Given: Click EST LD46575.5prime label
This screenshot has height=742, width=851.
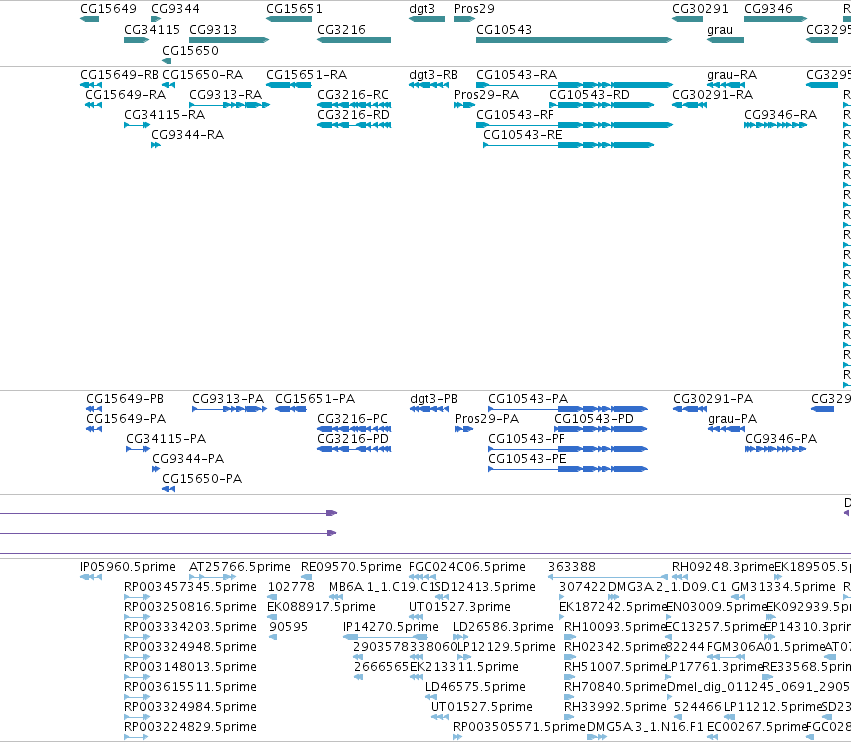Looking at the screenshot, I should [475, 687].
